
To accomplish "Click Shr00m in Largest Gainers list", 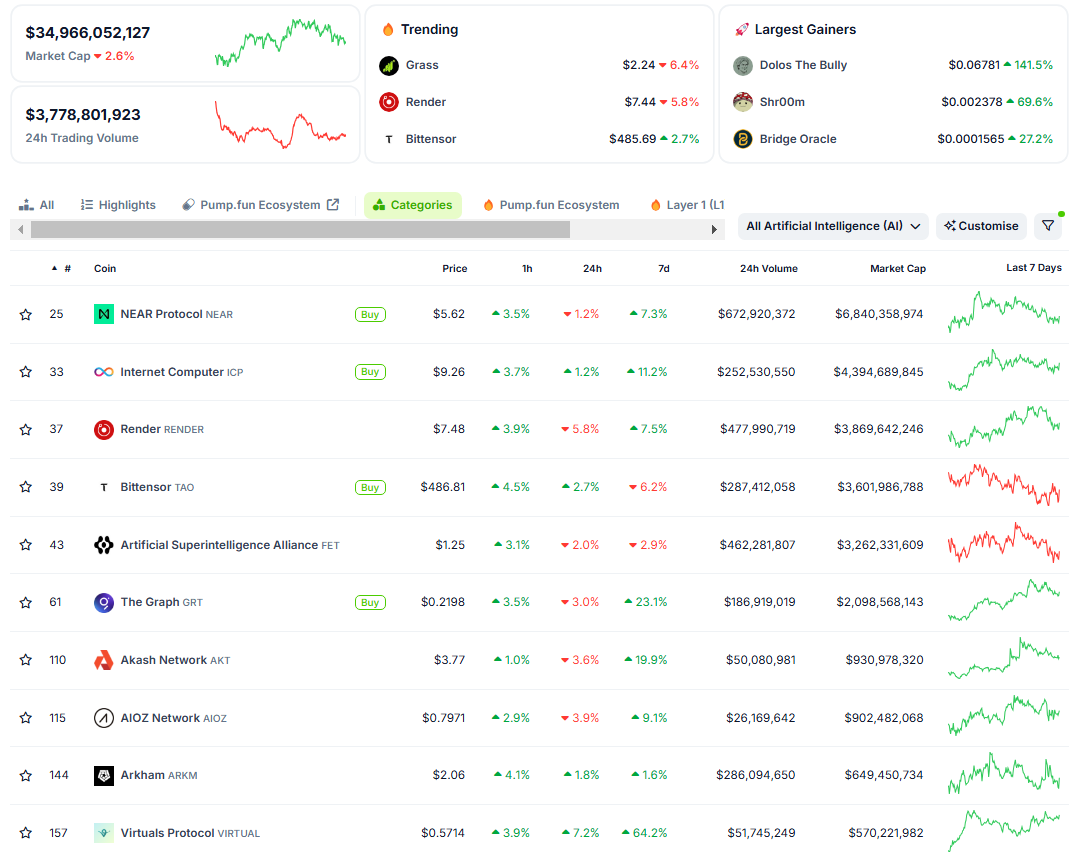I will pos(782,102).
